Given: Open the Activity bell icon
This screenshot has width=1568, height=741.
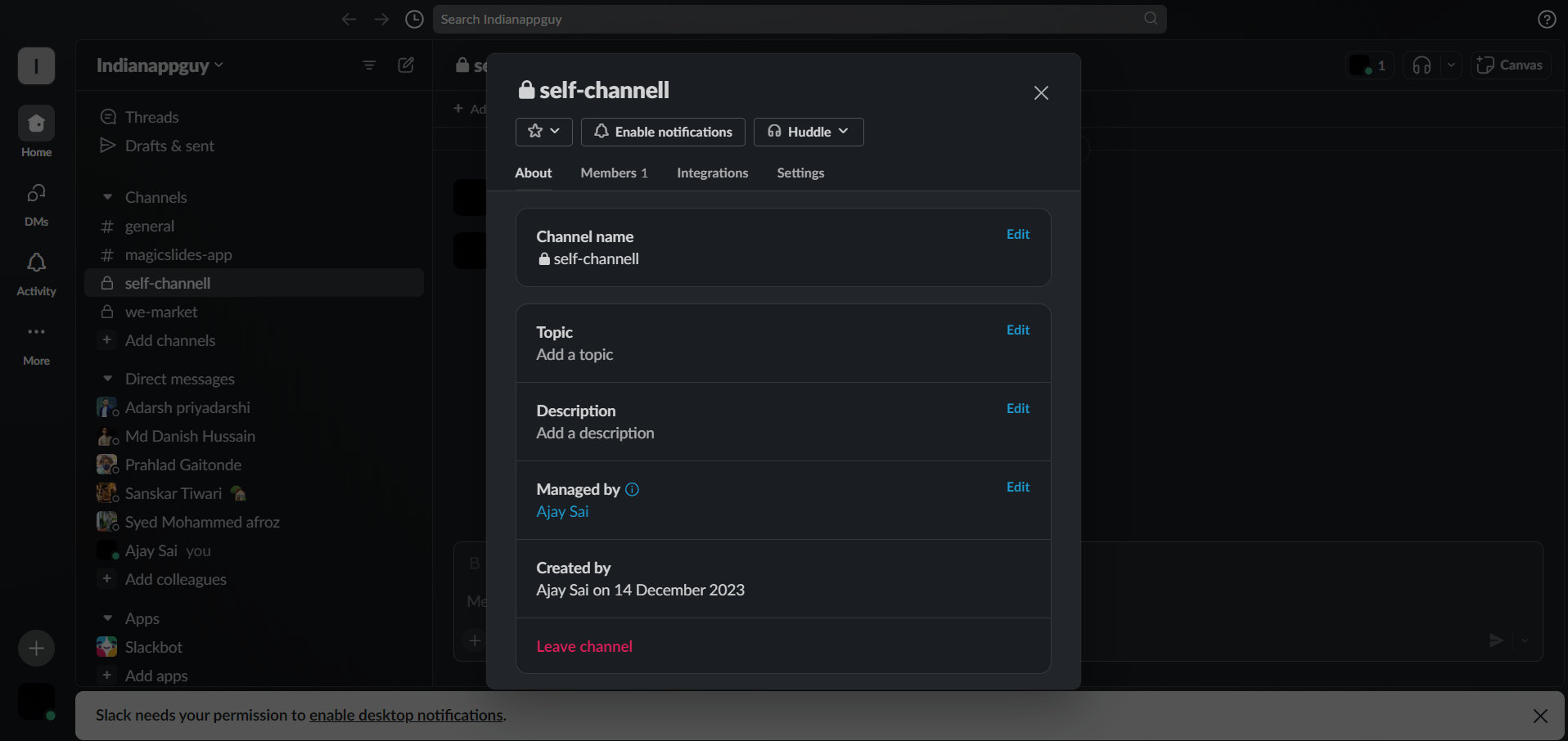Looking at the screenshot, I should tap(36, 273).
